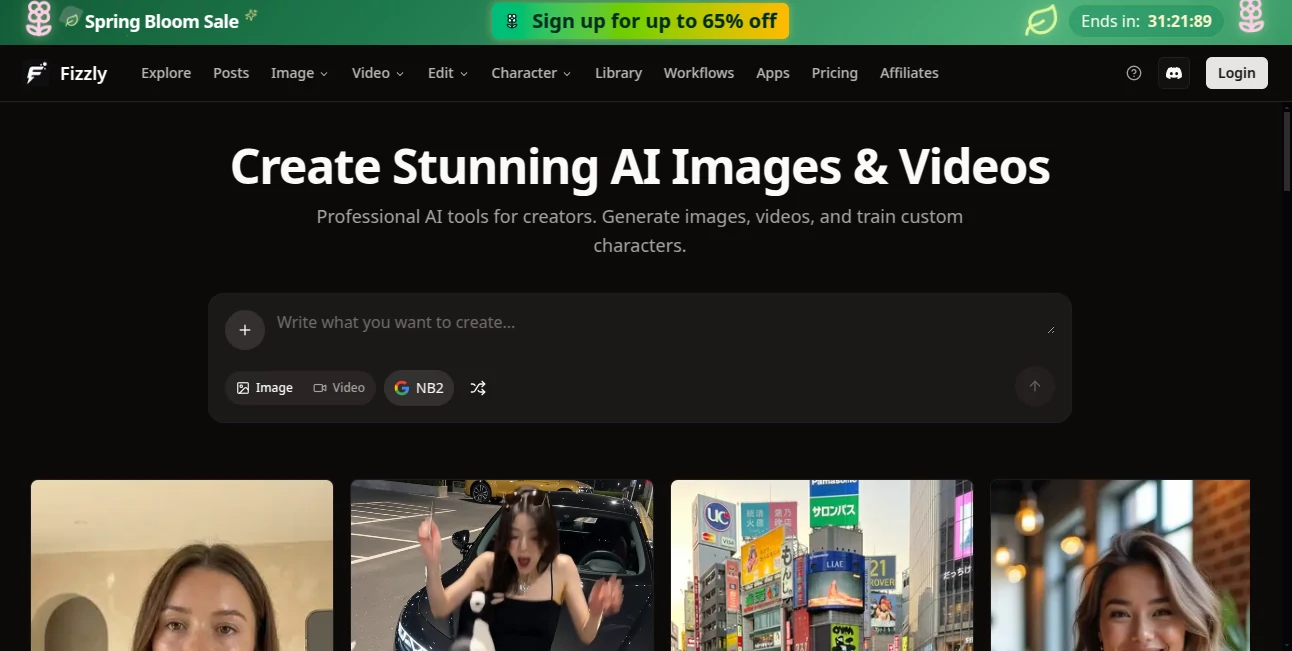Viewport: 1292px width, 651px height.
Task: Open the Pricing page
Action: tap(835, 73)
